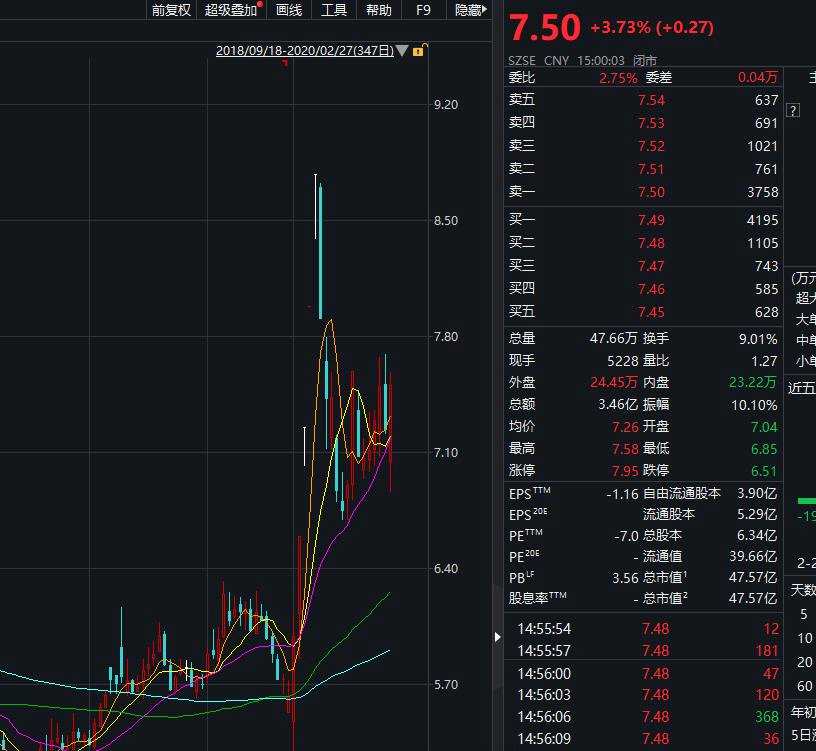816x751 pixels.
Task: Click the tall cyan candlestick near 8.50
Action: tap(320, 251)
